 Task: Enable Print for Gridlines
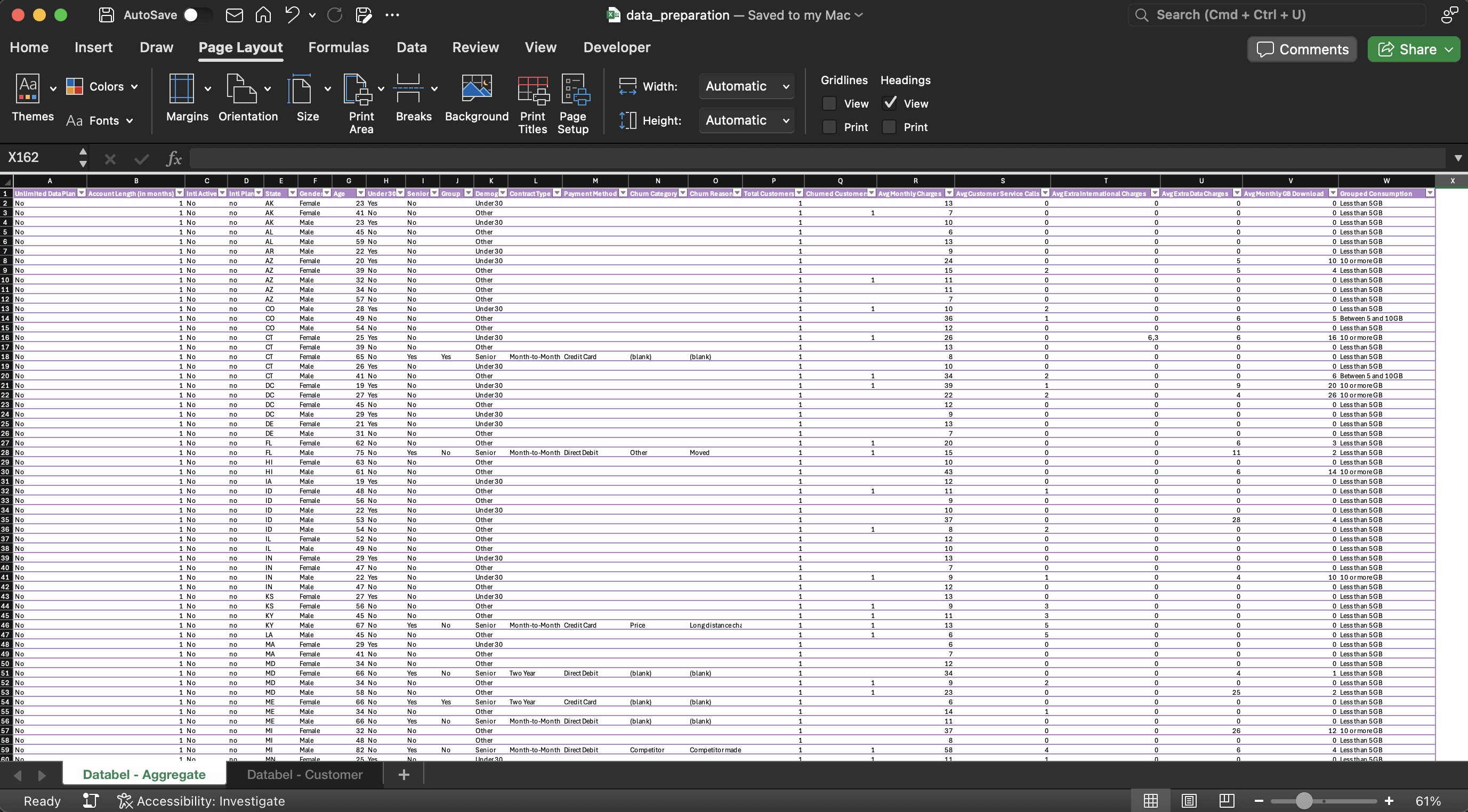829,126
